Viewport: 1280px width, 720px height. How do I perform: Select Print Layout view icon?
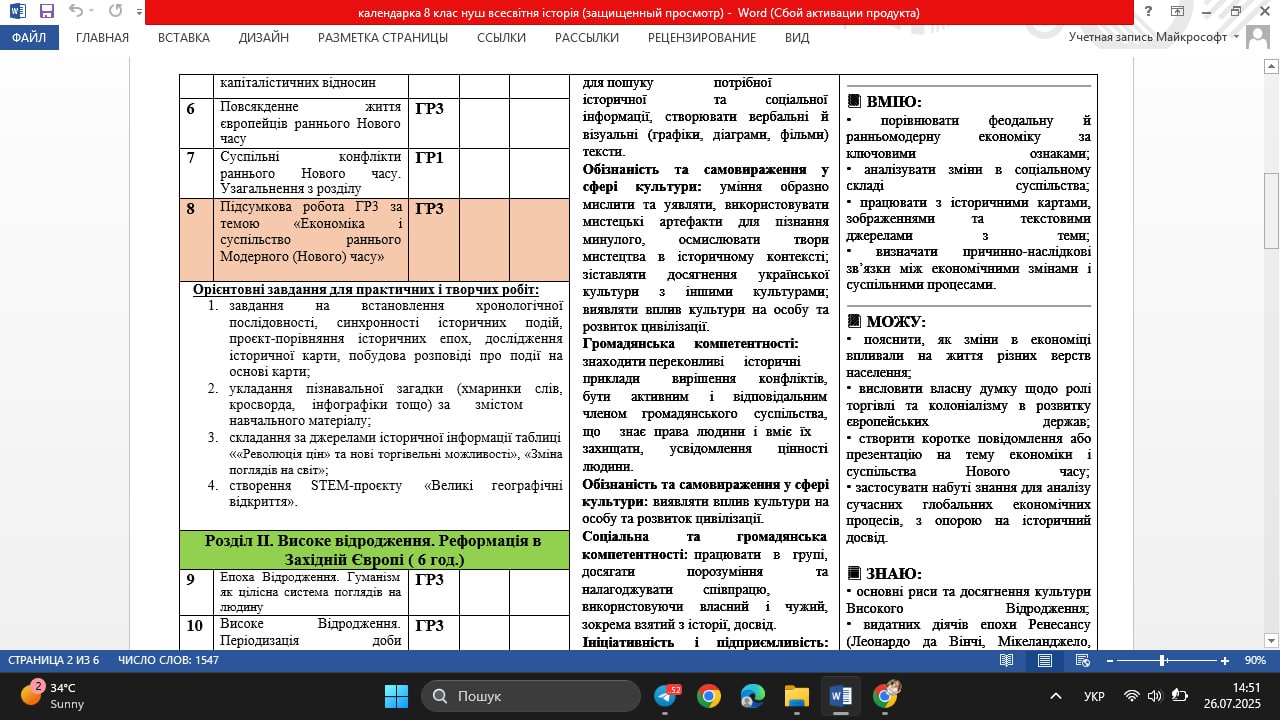coord(1044,660)
